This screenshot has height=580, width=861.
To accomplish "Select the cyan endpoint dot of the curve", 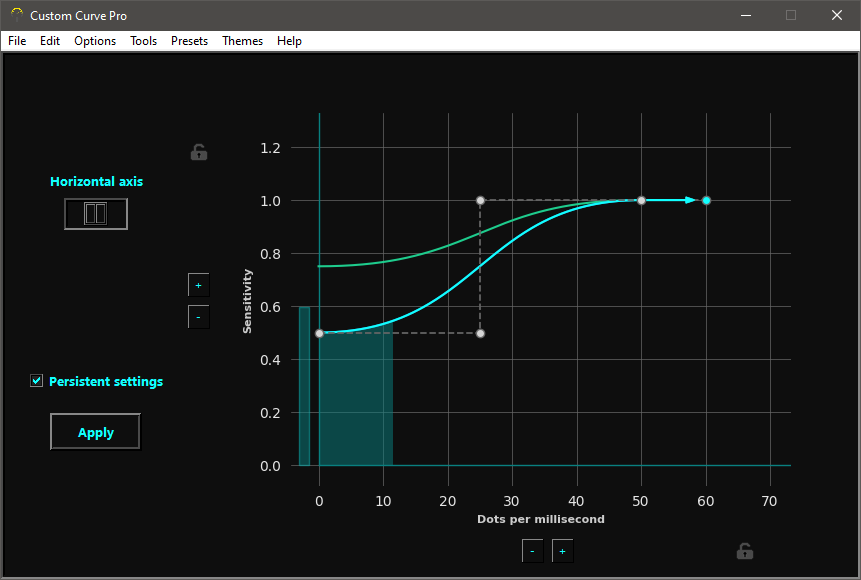I will tap(705, 200).
